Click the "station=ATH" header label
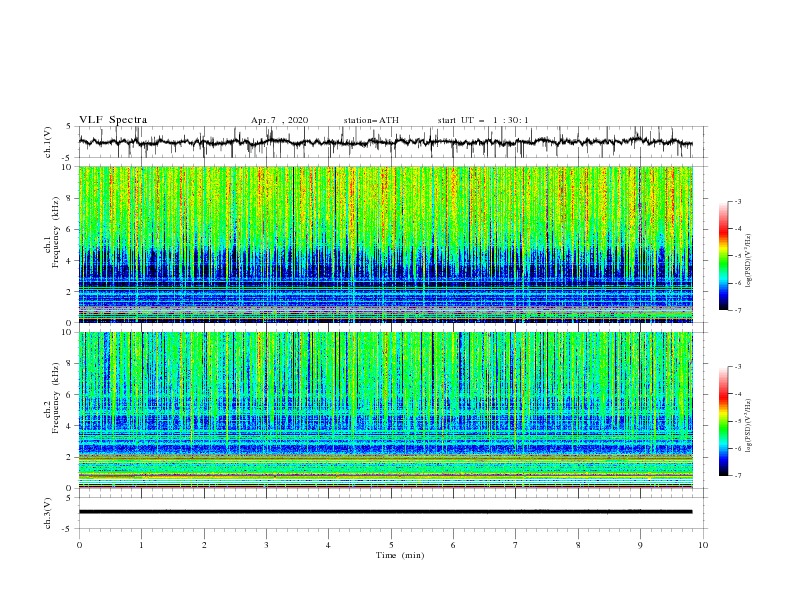The height and width of the screenshot is (612, 792). pyautogui.click(x=371, y=120)
